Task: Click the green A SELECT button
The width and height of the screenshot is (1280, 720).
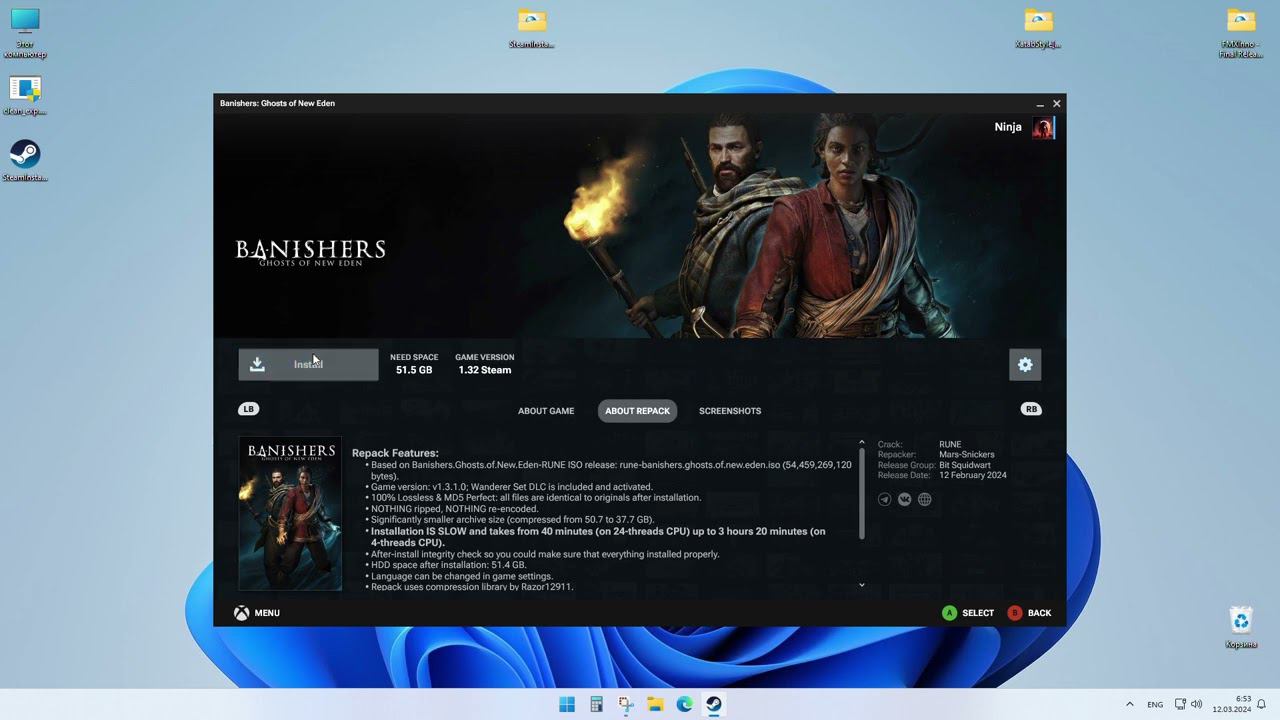Action: (x=968, y=613)
